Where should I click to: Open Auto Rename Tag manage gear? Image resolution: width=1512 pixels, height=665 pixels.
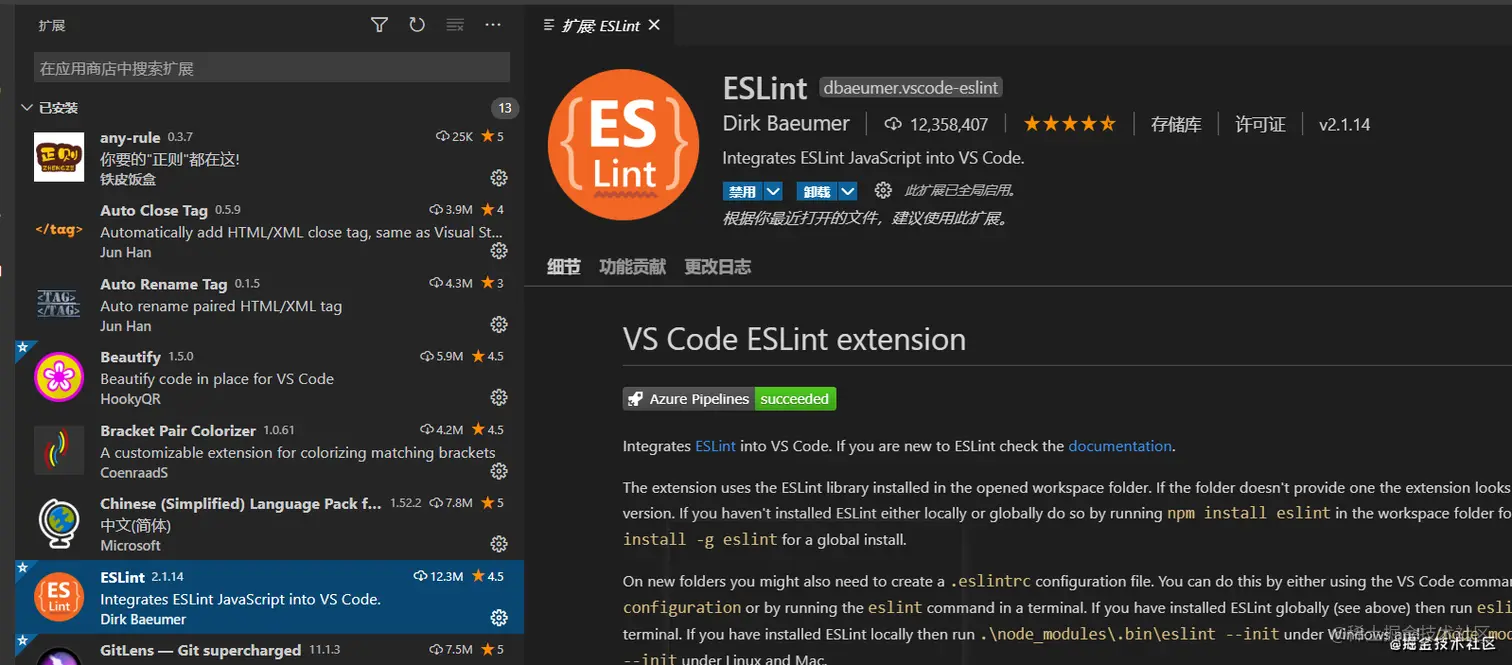[x=499, y=325]
